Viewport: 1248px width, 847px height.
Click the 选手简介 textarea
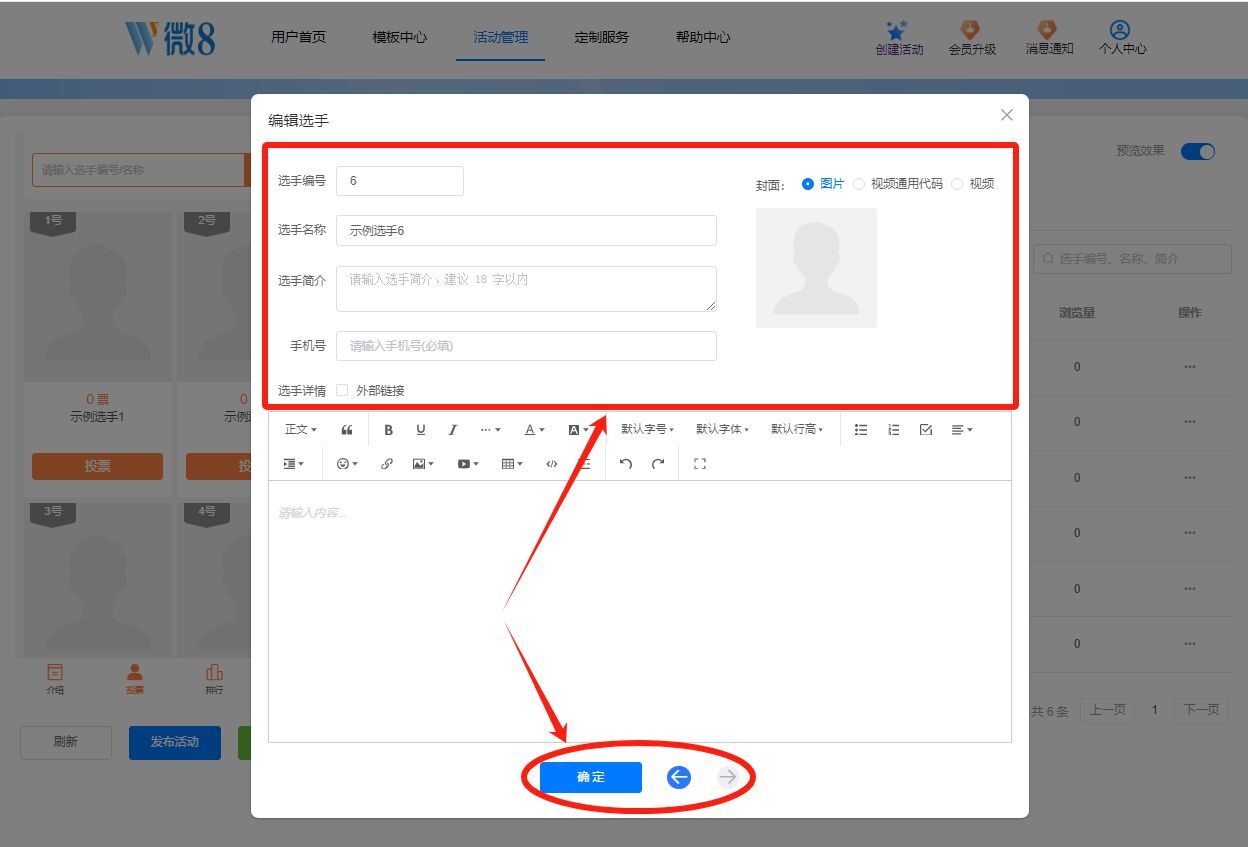tap(526, 288)
